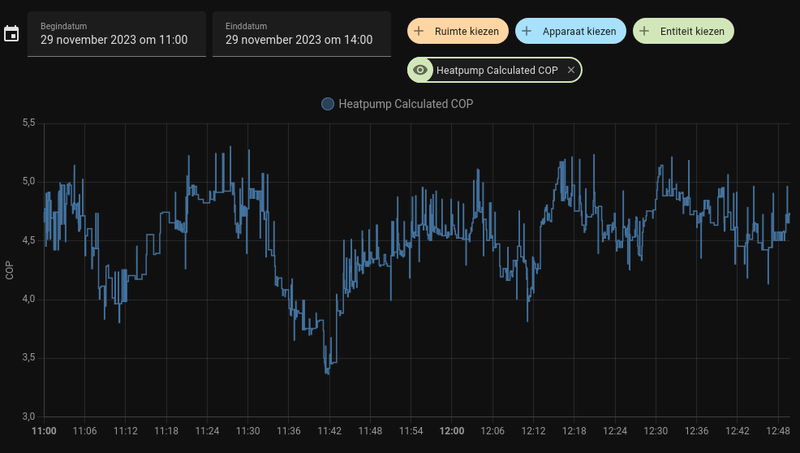Edit the Begindatum start date field
The width and height of the screenshot is (800, 453).
(x=117, y=34)
